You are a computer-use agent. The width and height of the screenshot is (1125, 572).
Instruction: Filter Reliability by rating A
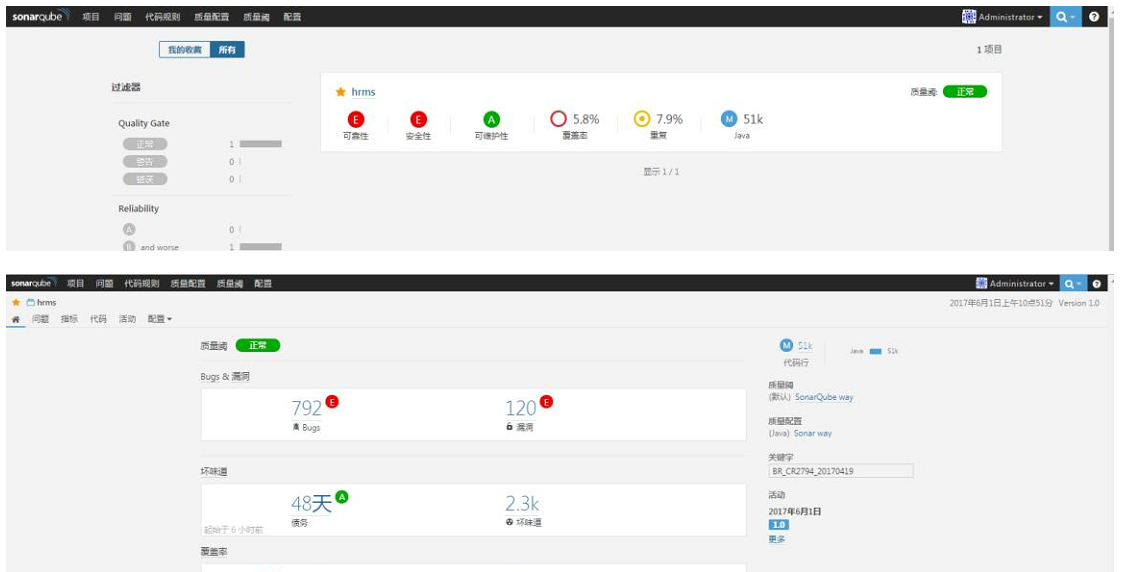pos(129,230)
